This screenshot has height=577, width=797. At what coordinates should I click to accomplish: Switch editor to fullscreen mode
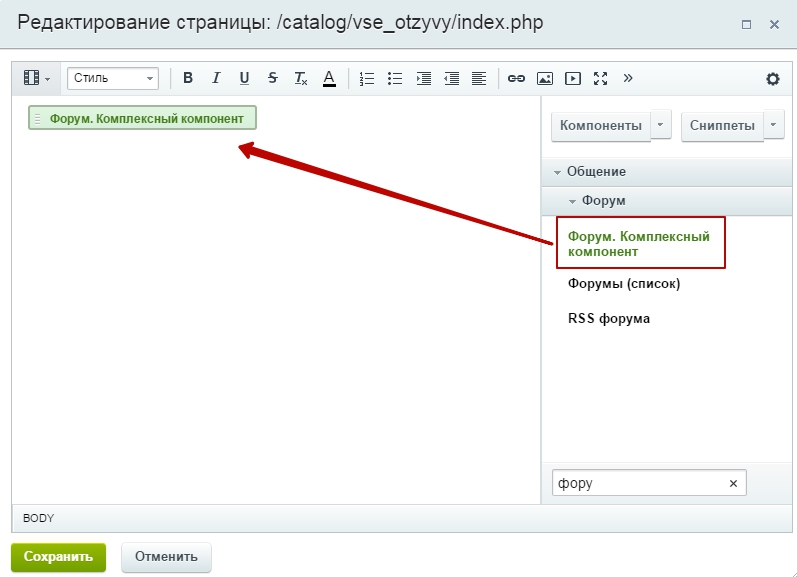coord(600,78)
